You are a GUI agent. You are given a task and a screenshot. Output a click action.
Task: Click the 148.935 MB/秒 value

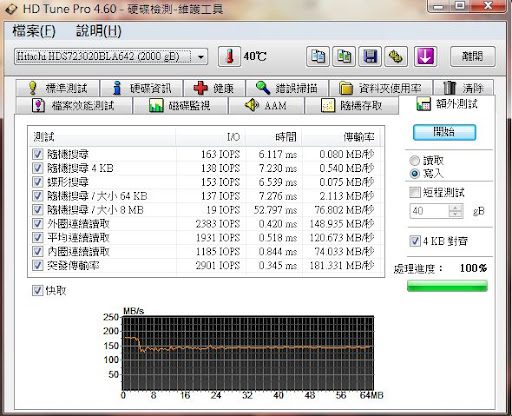click(x=342, y=224)
